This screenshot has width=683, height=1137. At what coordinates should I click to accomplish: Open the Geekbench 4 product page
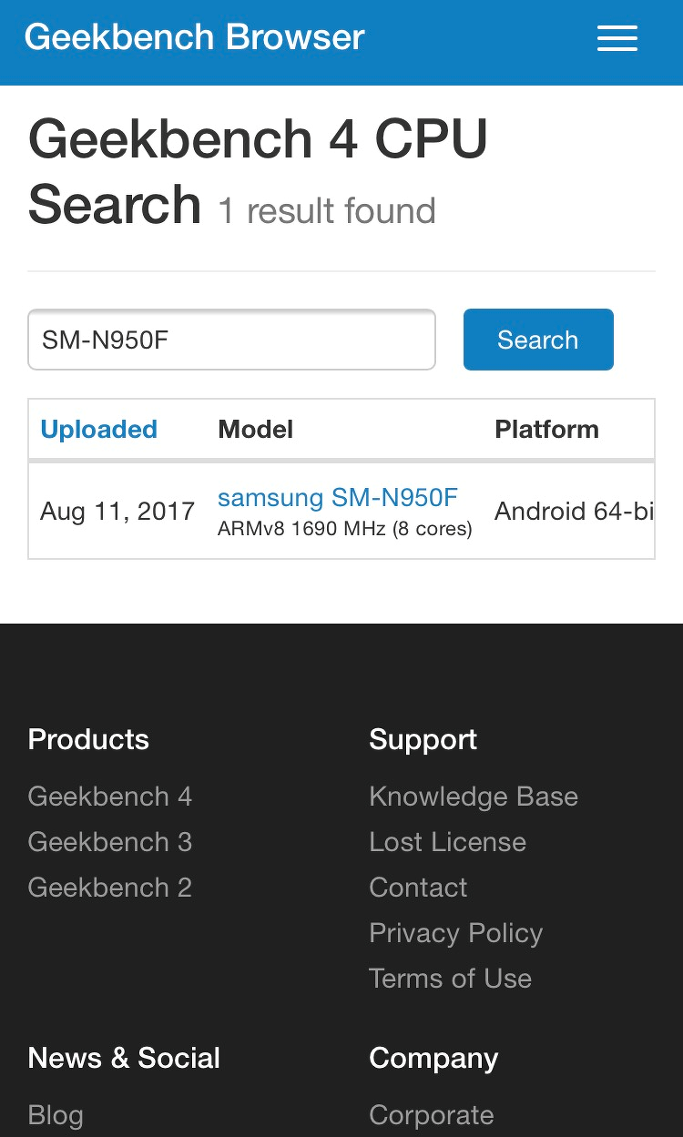[x=109, y=796]
